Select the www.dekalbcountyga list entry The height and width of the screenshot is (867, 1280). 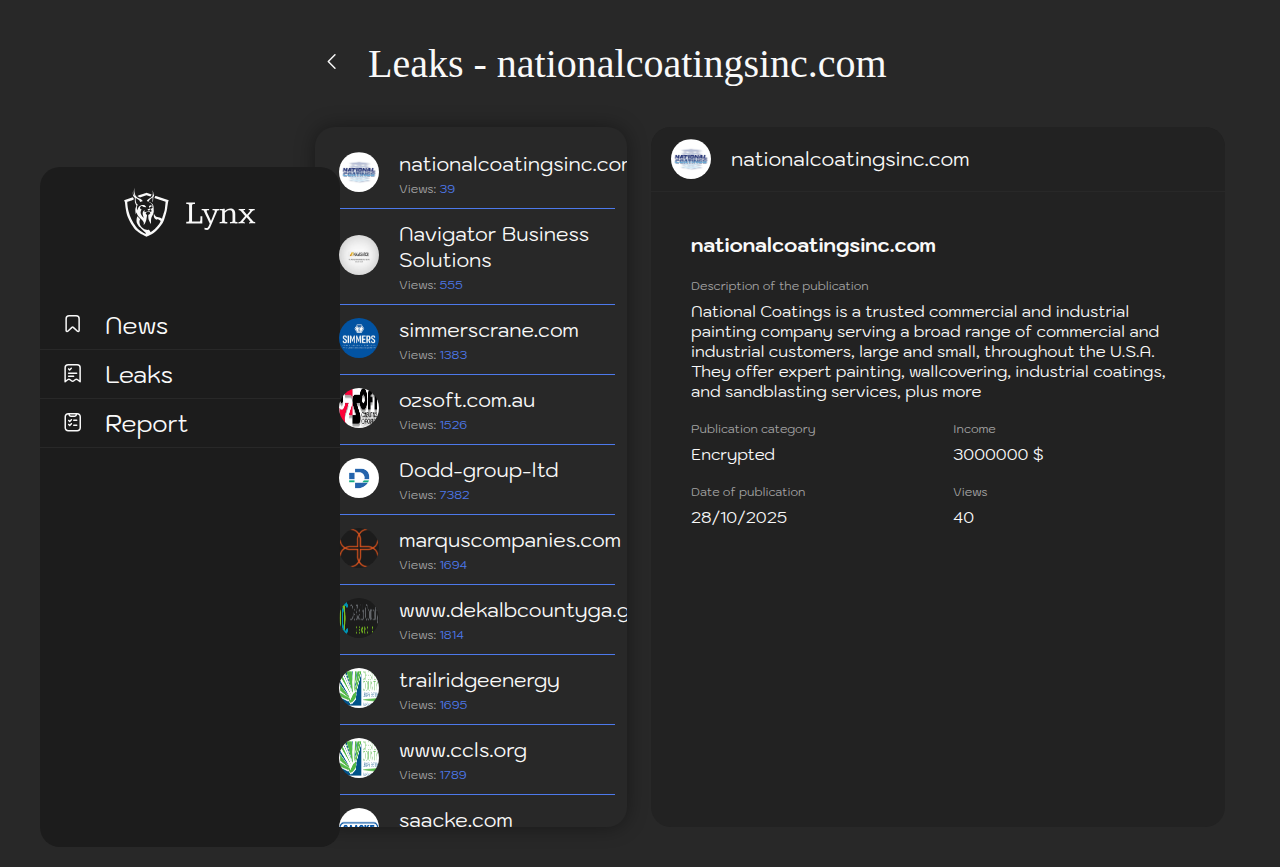point(512,611)
